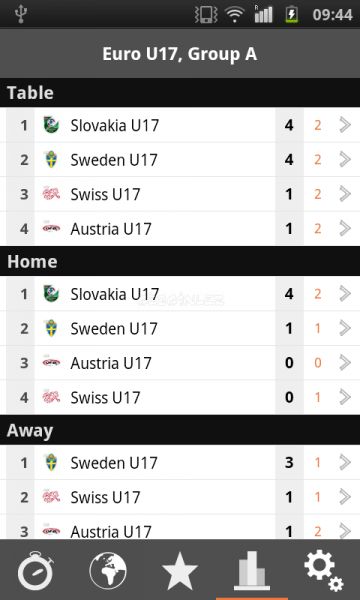Open the globe countries tab

coord(108,571)
